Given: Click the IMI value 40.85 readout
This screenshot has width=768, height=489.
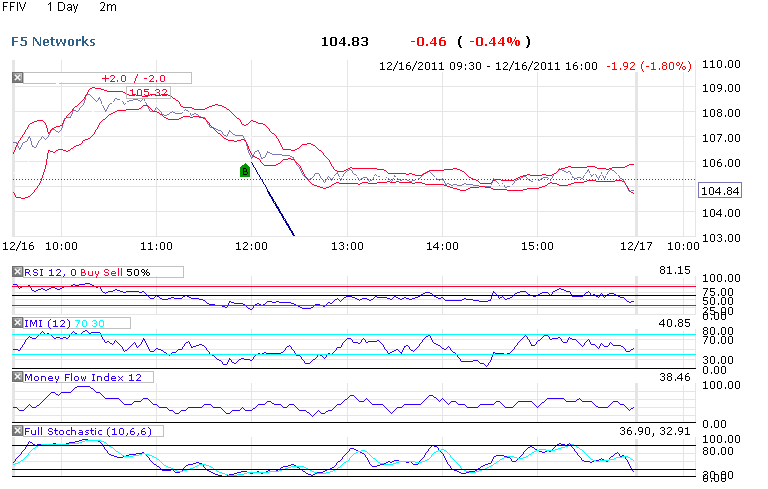Looking at the screenshot, I should pyautogui.click(x=674, y=323).
